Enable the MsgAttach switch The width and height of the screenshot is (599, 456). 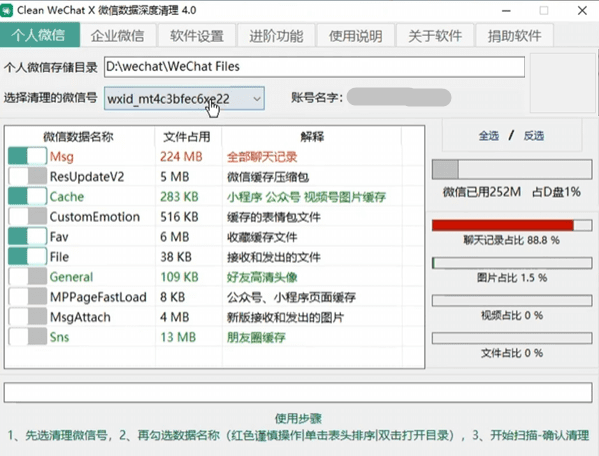pos(28,317)
